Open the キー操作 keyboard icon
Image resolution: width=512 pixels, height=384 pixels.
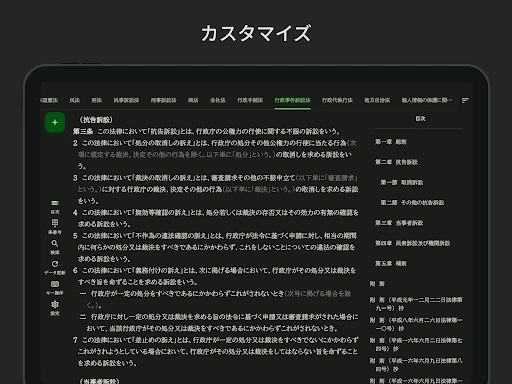click(55, 288)
